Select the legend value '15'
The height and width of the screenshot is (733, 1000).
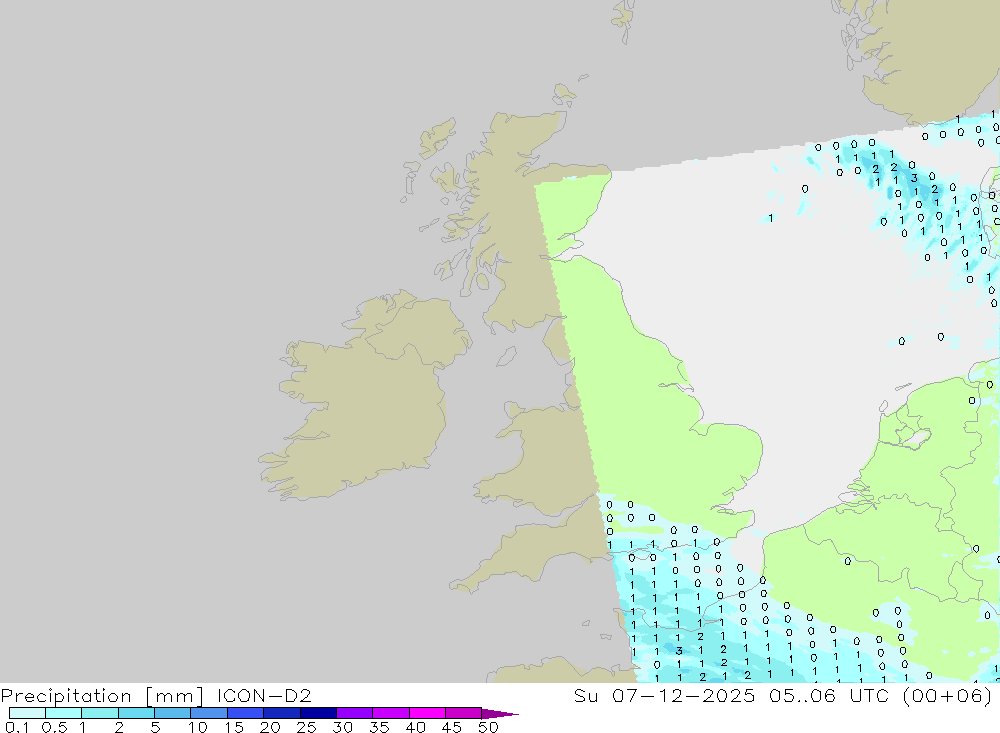234,727
